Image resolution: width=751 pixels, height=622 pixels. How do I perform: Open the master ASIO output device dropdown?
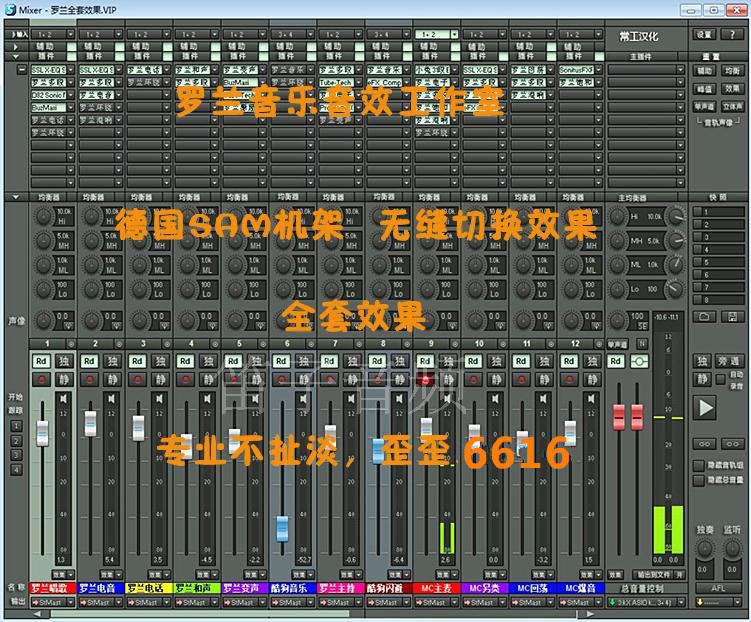pyautogui.click(x=680, y=602)
